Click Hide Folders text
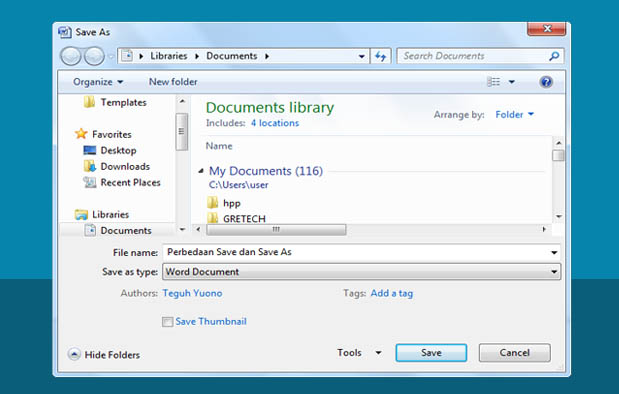This screenshot has width=619, height=394. click(x=112, y=355)
